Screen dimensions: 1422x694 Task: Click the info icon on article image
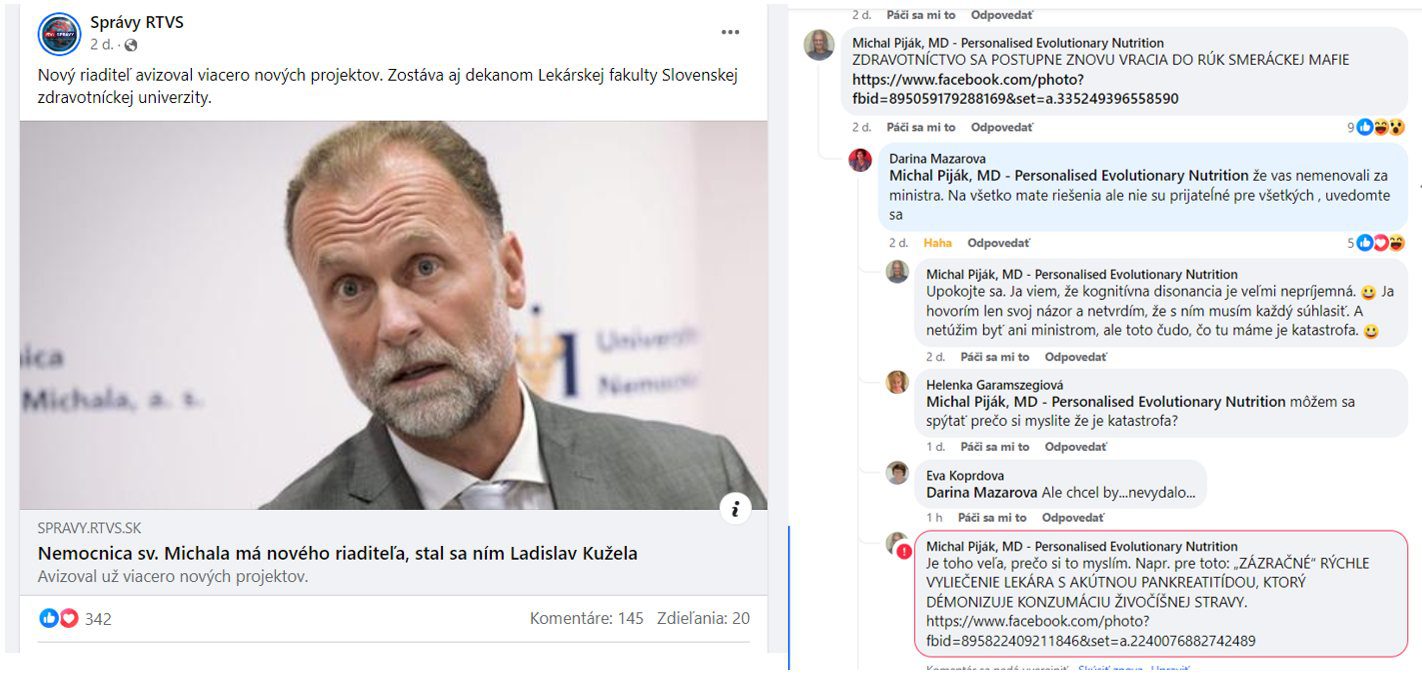[x=735, y=509]
